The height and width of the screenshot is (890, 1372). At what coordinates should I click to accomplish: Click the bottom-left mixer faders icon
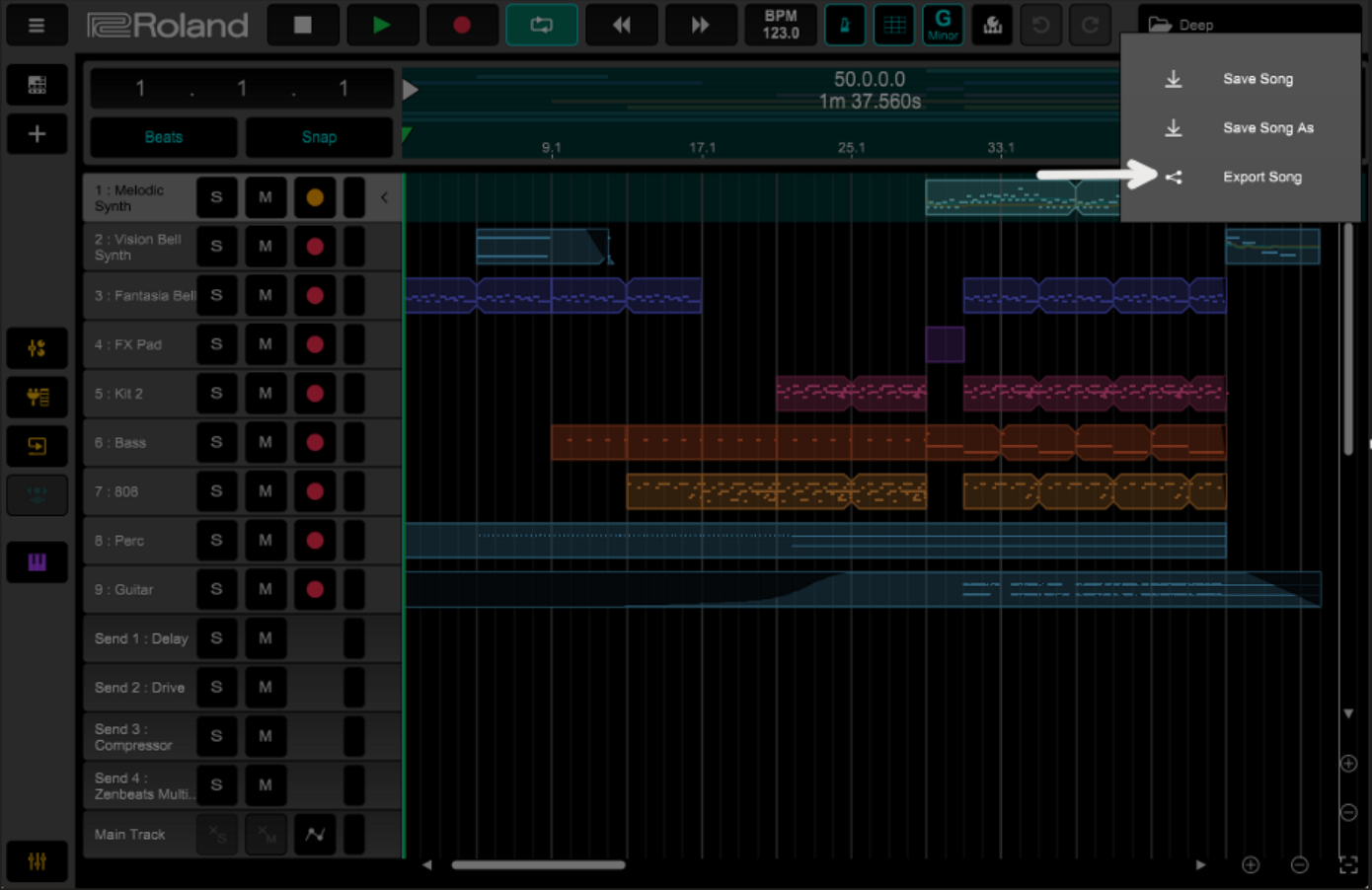38,861
